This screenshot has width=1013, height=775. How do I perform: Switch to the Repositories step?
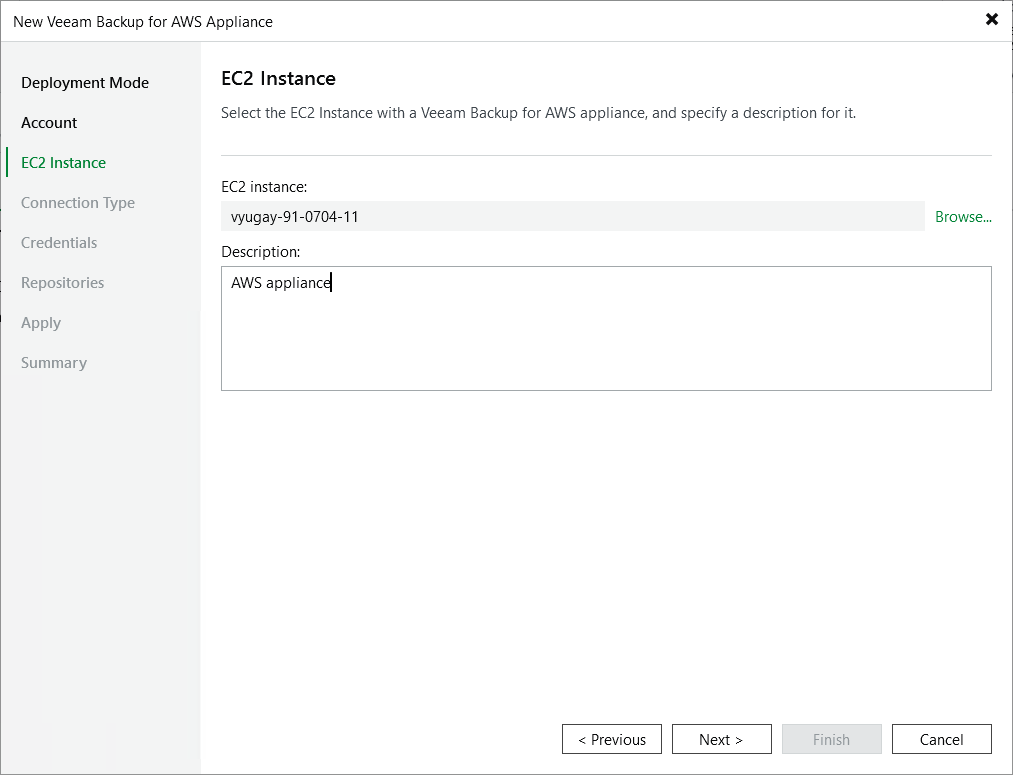coord(62,283)
